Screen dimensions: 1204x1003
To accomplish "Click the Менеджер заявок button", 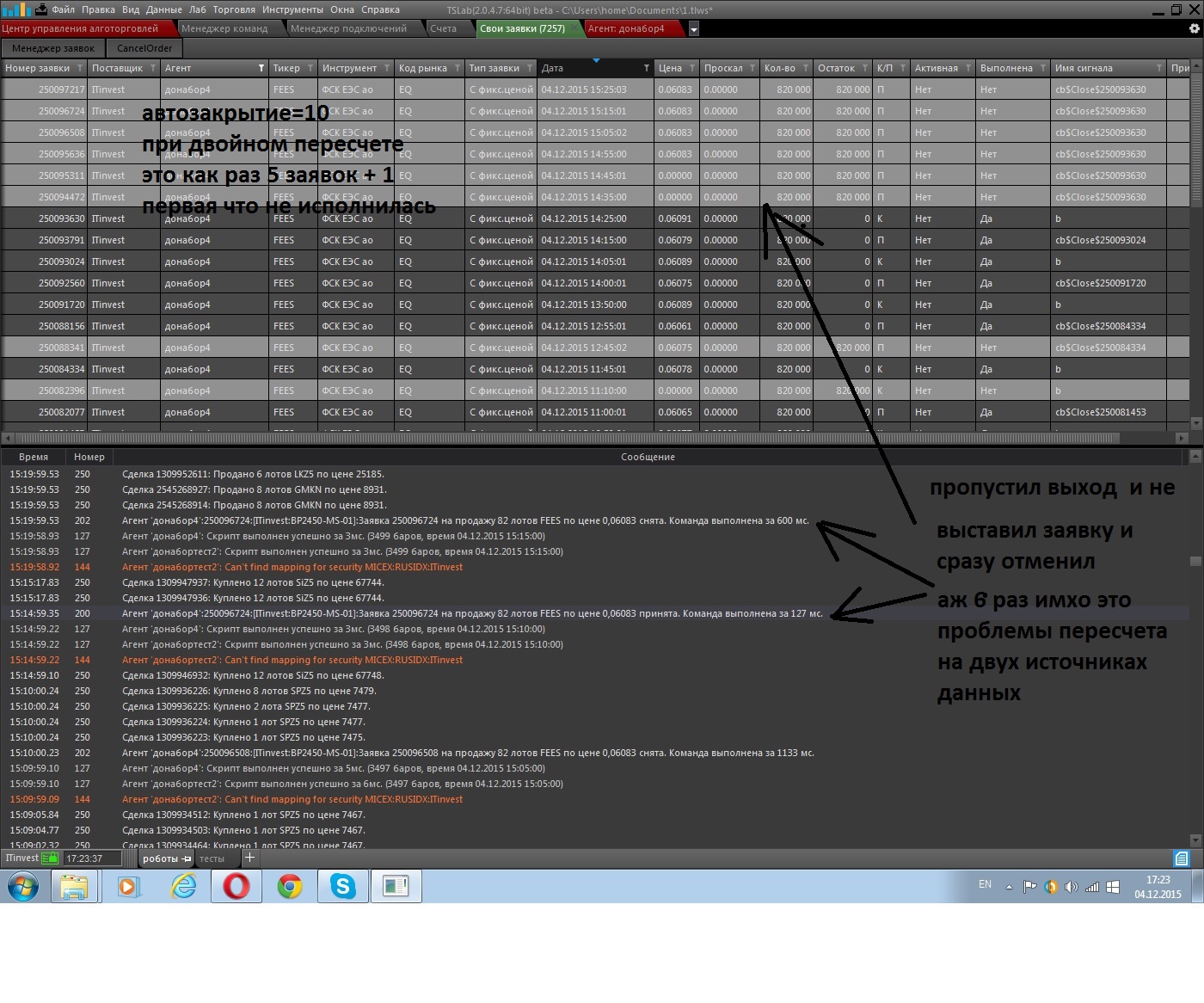I will [x=53, y=48].
